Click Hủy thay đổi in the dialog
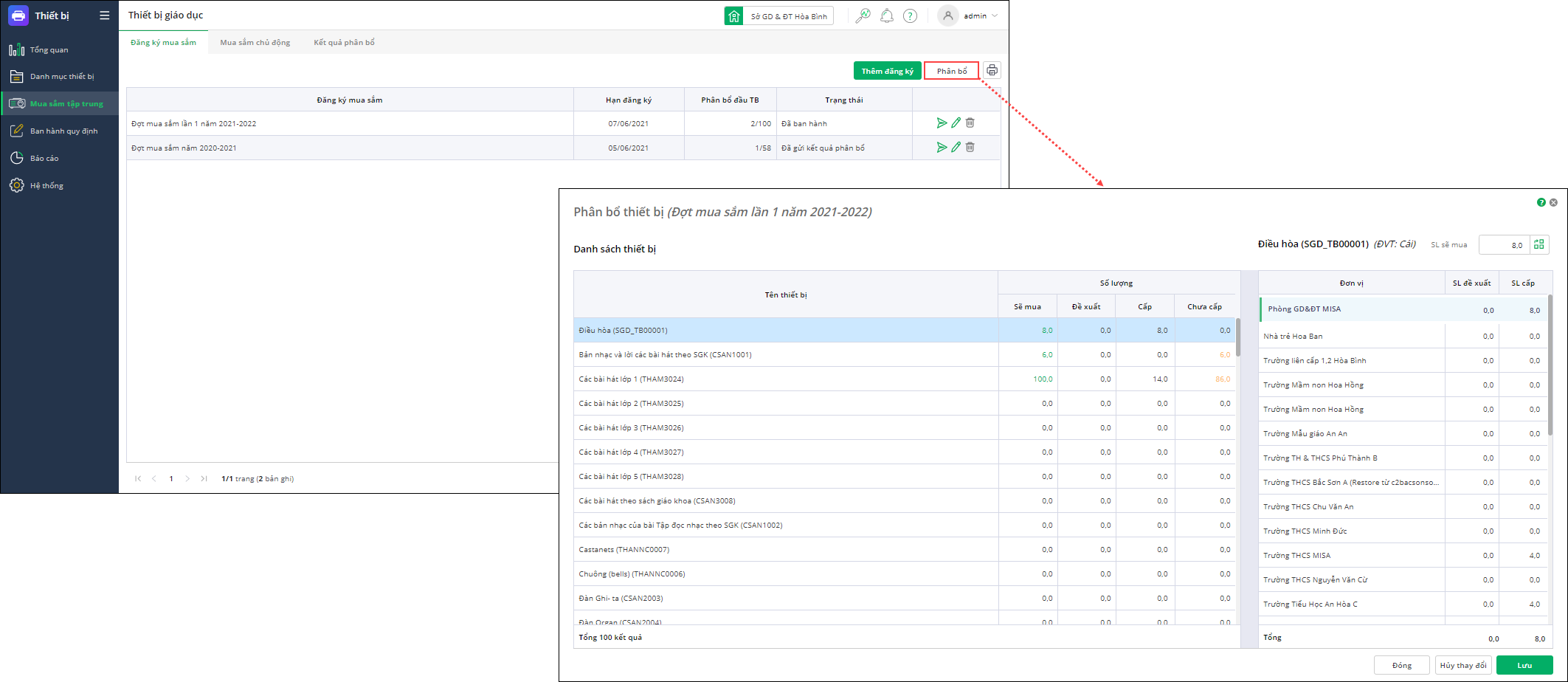Screen dimensions: 1568x682 point(1463,665)
